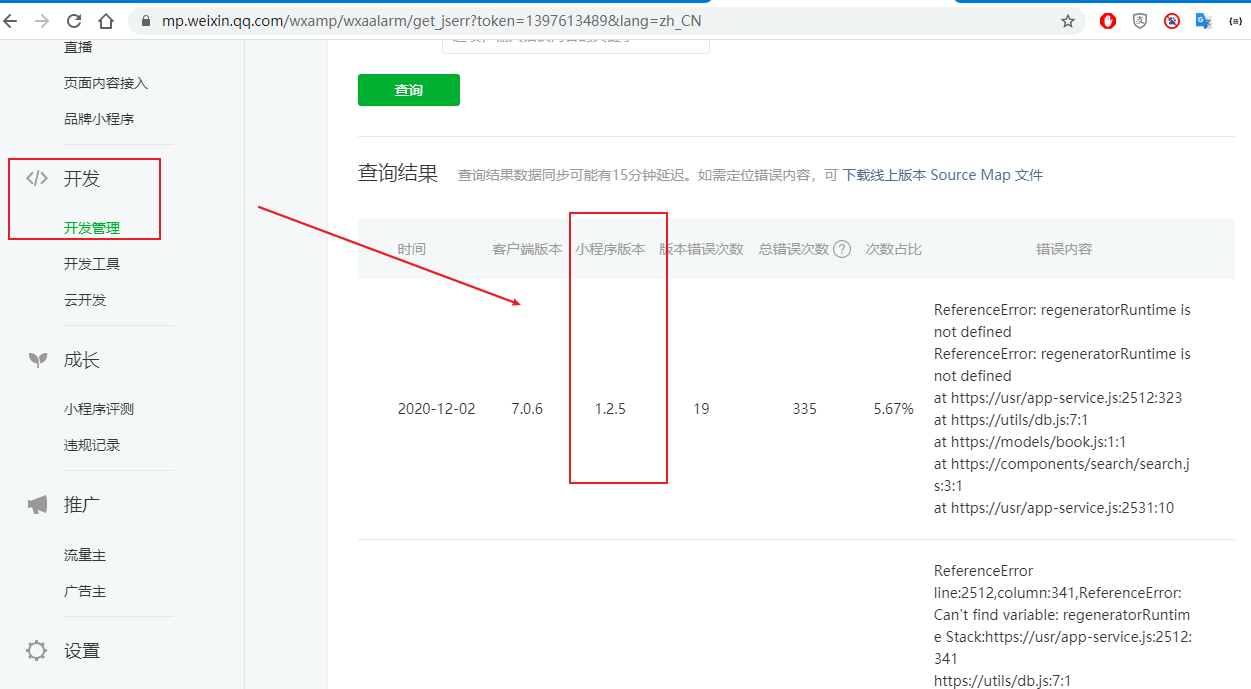1251x689 pixels.
Task: Click the date cell 2020-12-02
Action: [437, 409]
